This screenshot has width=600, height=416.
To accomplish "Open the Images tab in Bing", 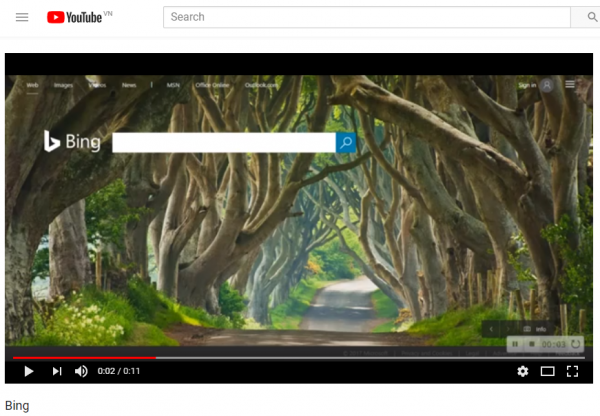I will pos(64,85).
